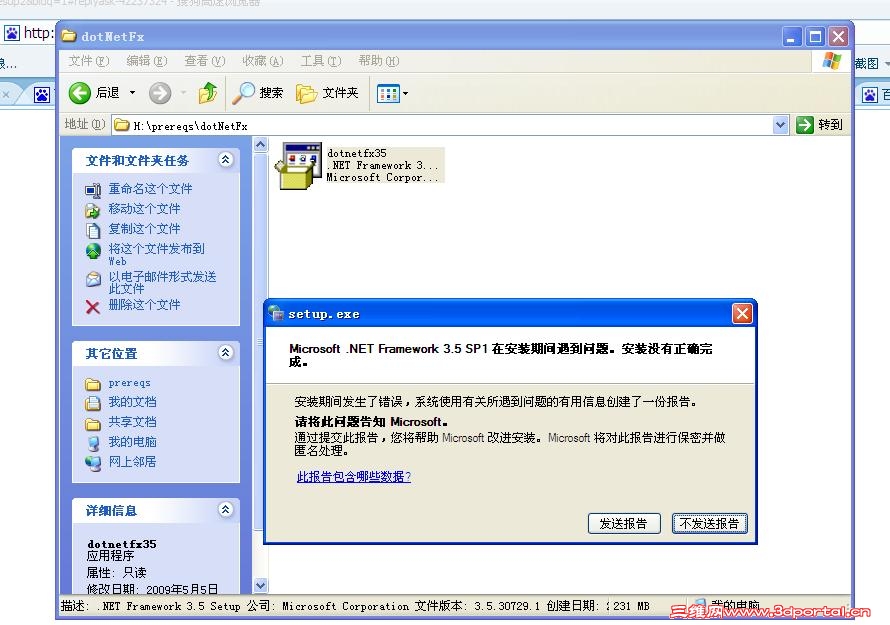The height and width of the screenshot is (625, 890).
Task: Click the dotNetFx title bar folder icon
Action: coord(69,36)
